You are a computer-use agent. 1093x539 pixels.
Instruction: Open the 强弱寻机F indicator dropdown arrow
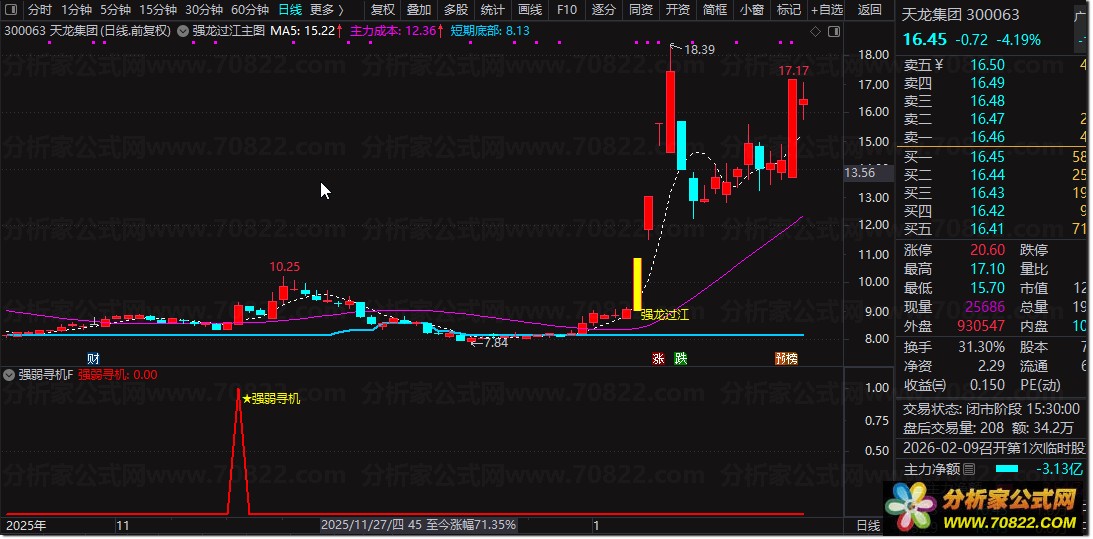click(x=9, y=374)
